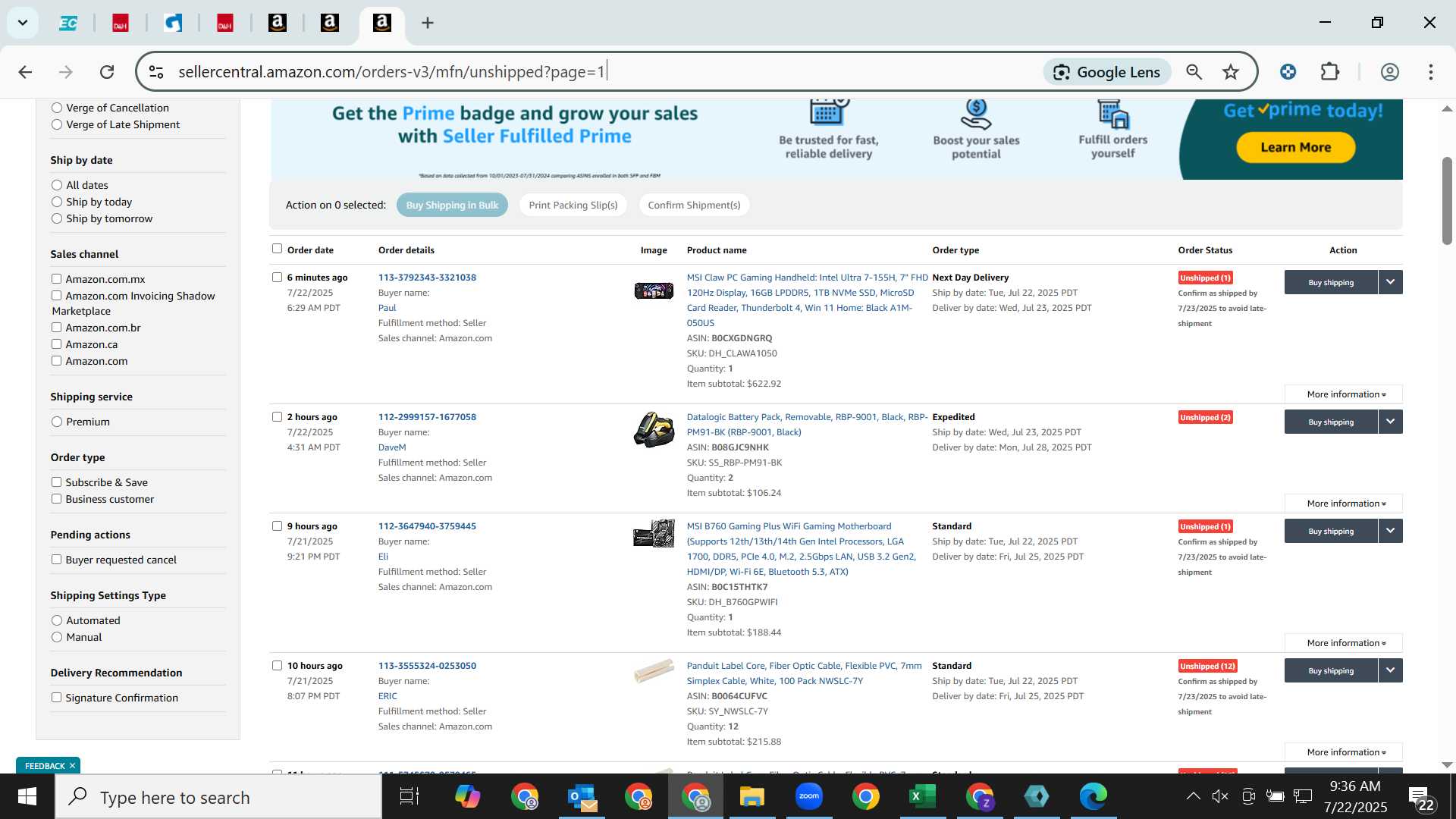The height and width of the screenshot is (819, 1456).
Task: Open the Extensions puzzle icon
Action: [1330, 72]
